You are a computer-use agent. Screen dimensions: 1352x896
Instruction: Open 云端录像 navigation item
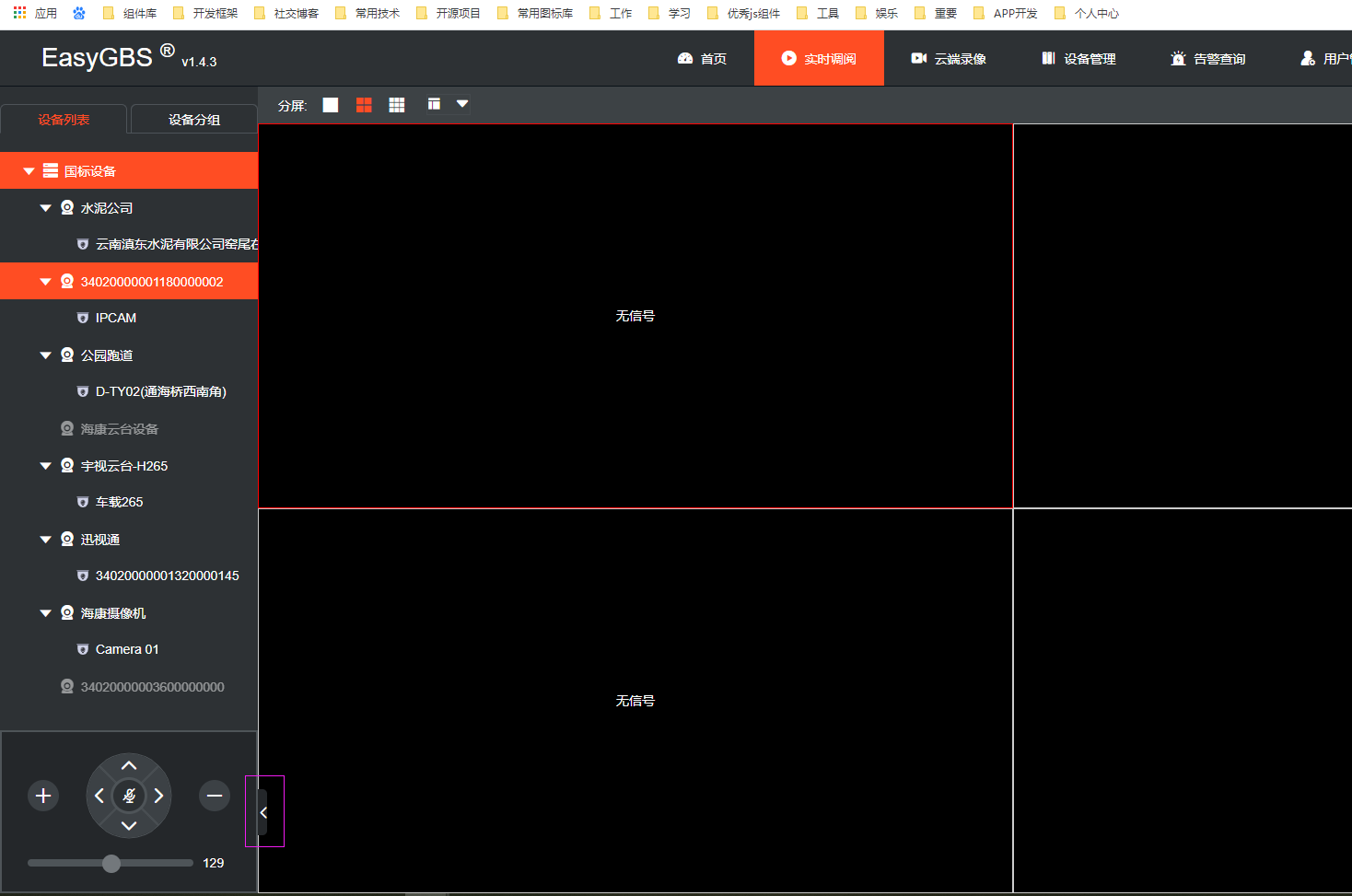tap(949, 59)
